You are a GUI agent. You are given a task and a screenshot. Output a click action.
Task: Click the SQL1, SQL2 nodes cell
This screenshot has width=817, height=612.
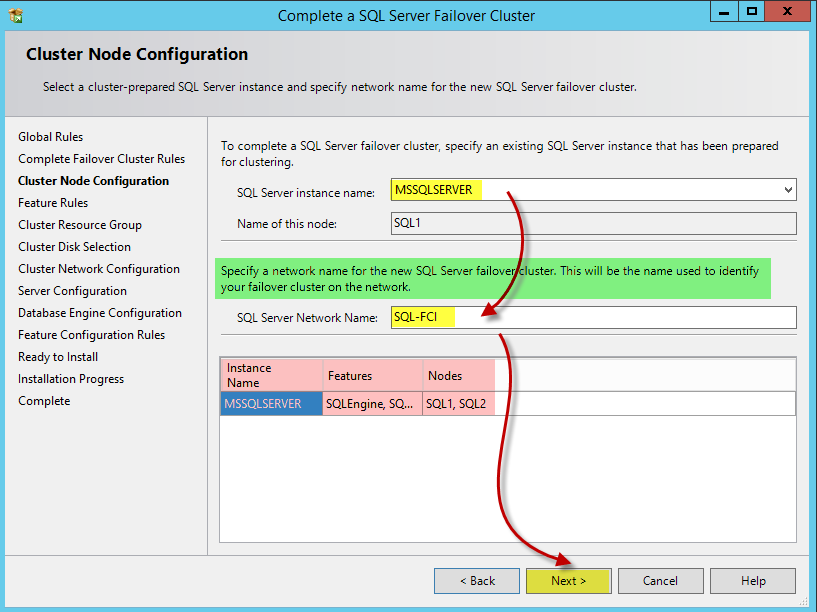(459, 404)
